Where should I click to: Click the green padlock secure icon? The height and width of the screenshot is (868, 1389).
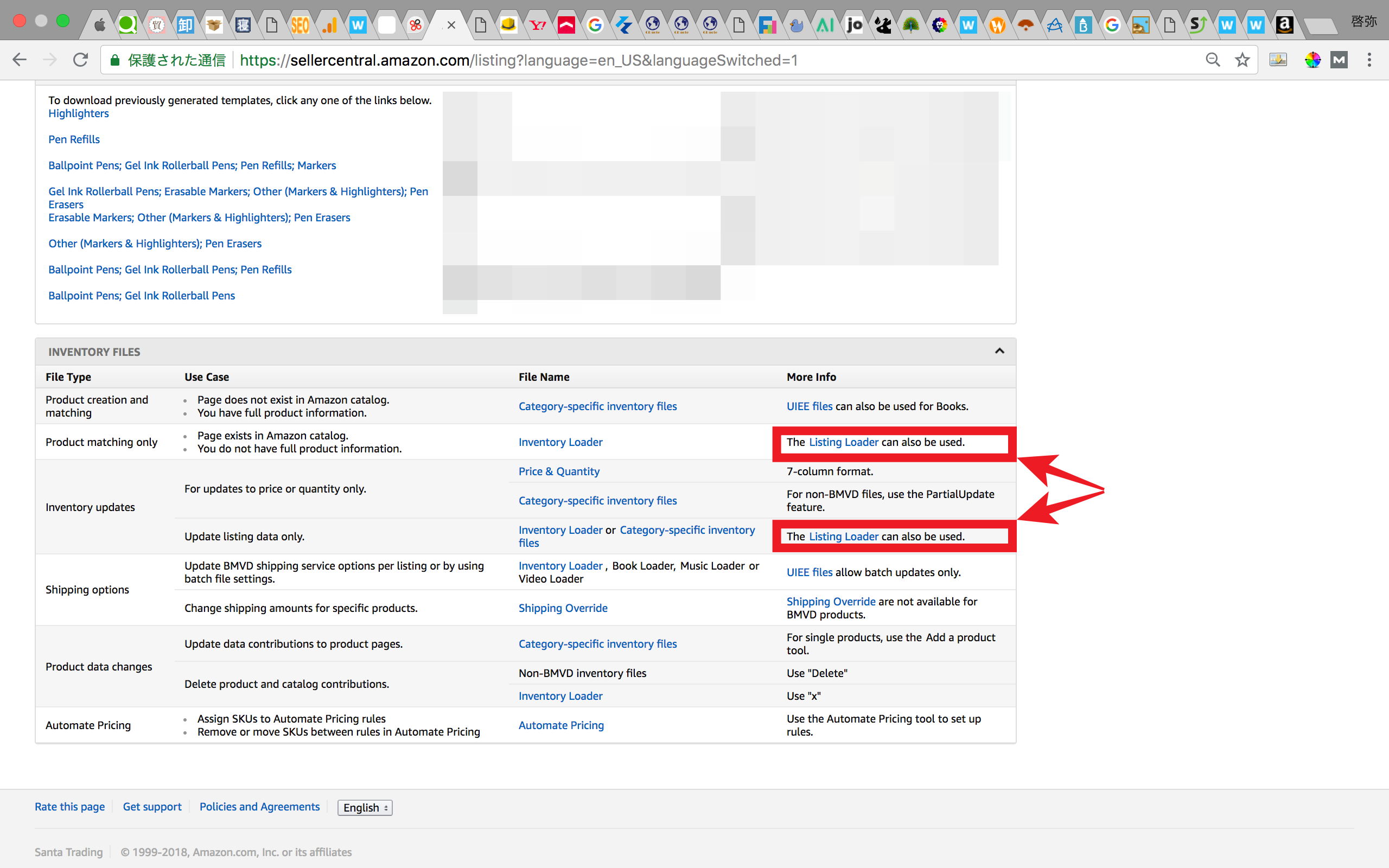coord(115,60)
